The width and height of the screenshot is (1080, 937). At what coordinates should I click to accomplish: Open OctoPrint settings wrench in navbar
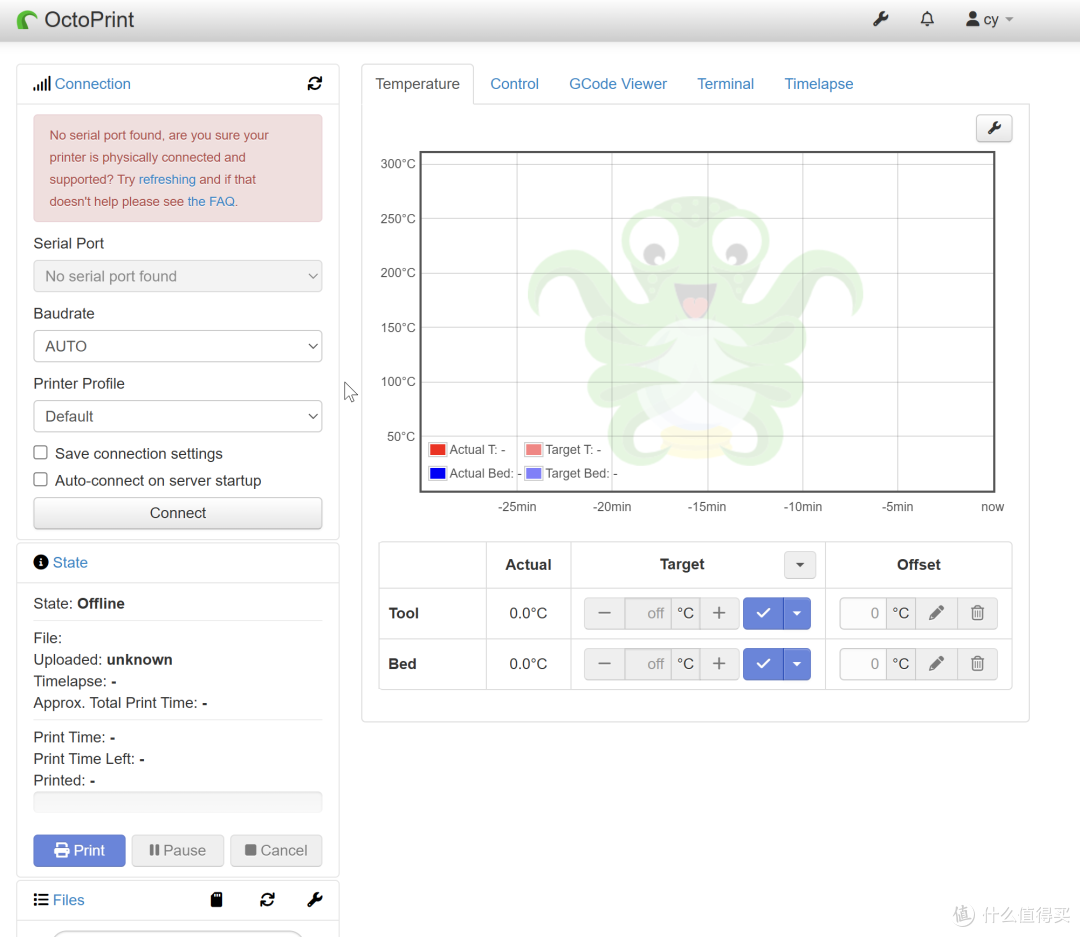[880, 19]
